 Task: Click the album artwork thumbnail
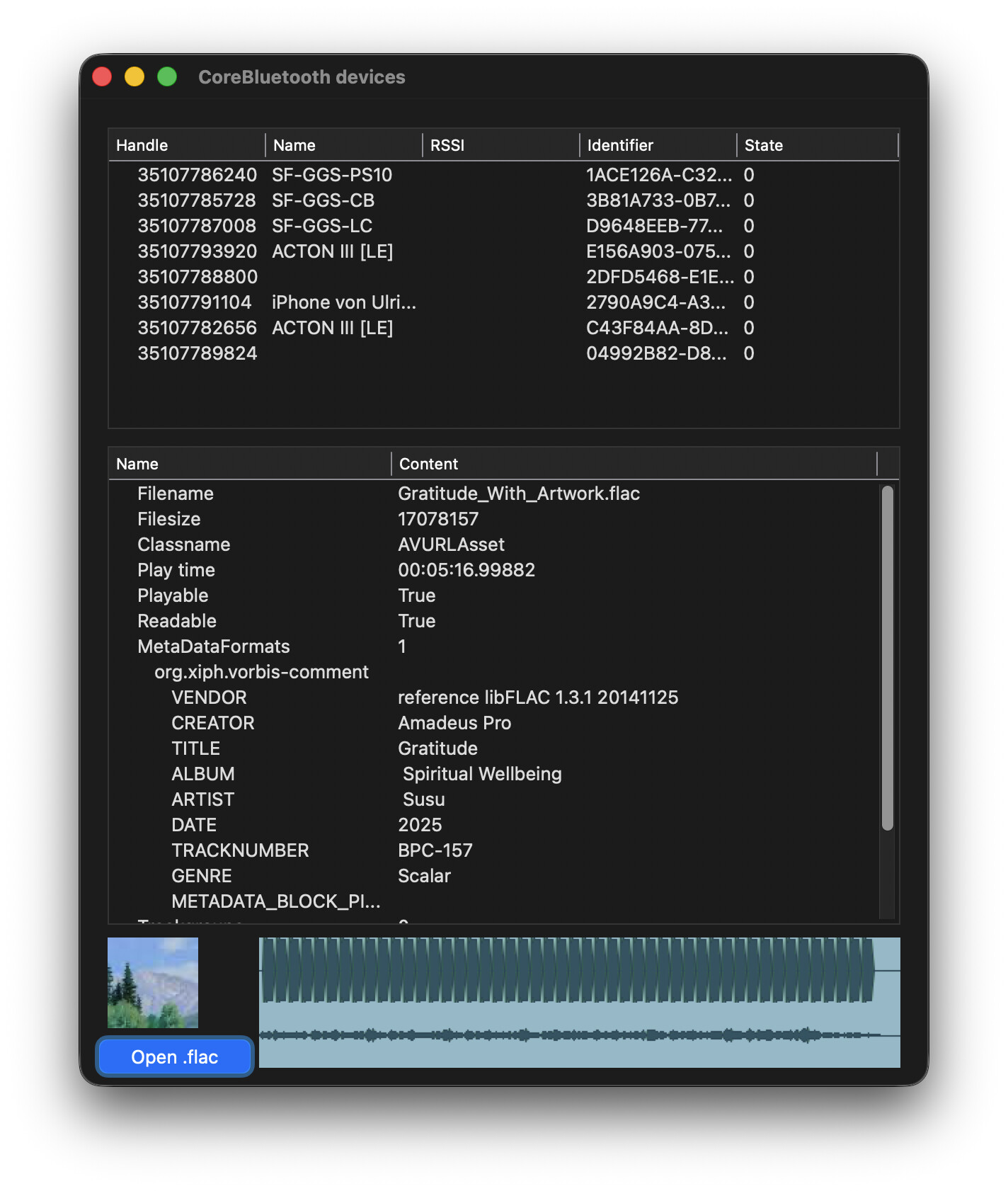[153, 983]
